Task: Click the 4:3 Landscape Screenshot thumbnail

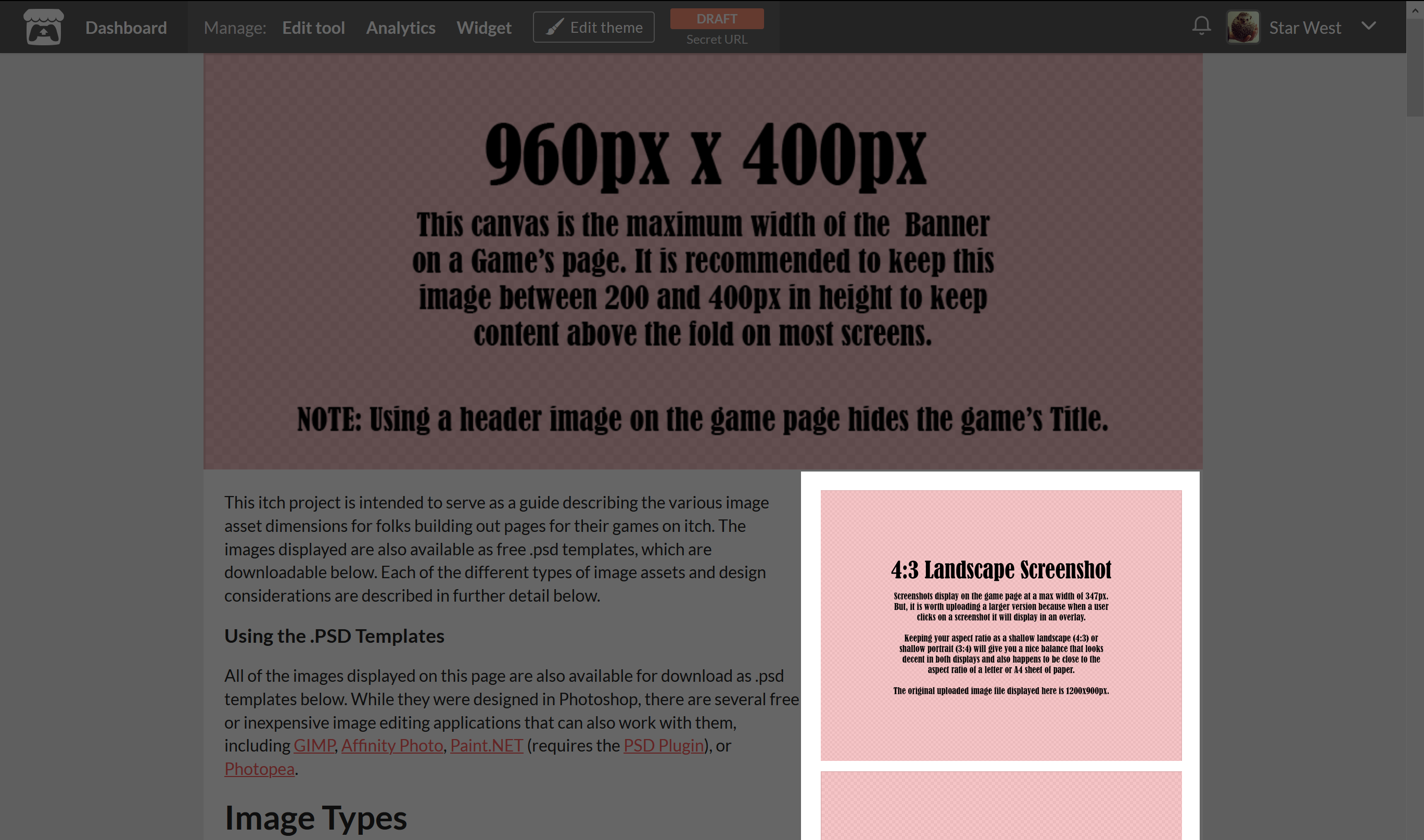Action: click(1001, 625)
